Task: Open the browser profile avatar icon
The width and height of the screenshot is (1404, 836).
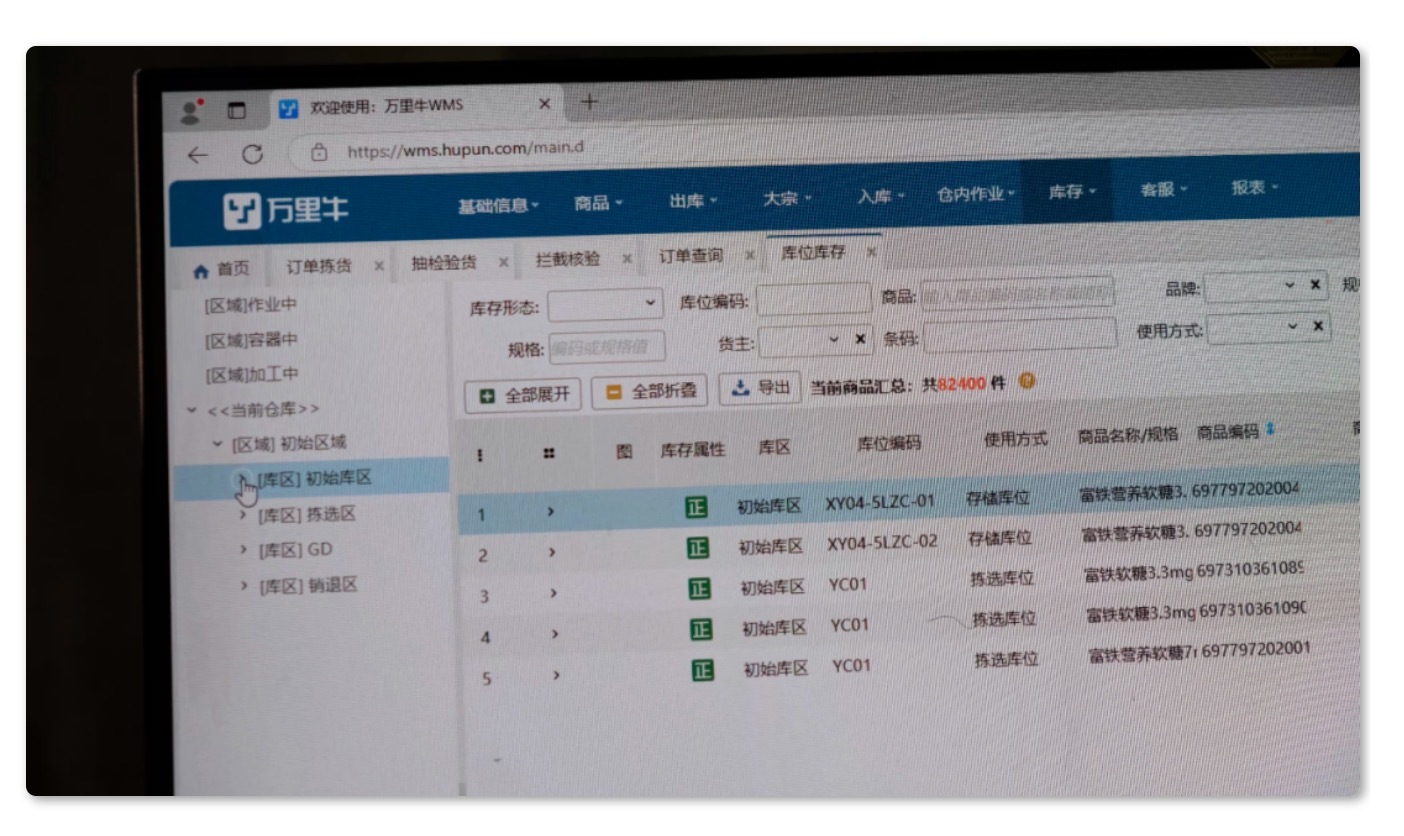Action: click(x=192, y=111)
